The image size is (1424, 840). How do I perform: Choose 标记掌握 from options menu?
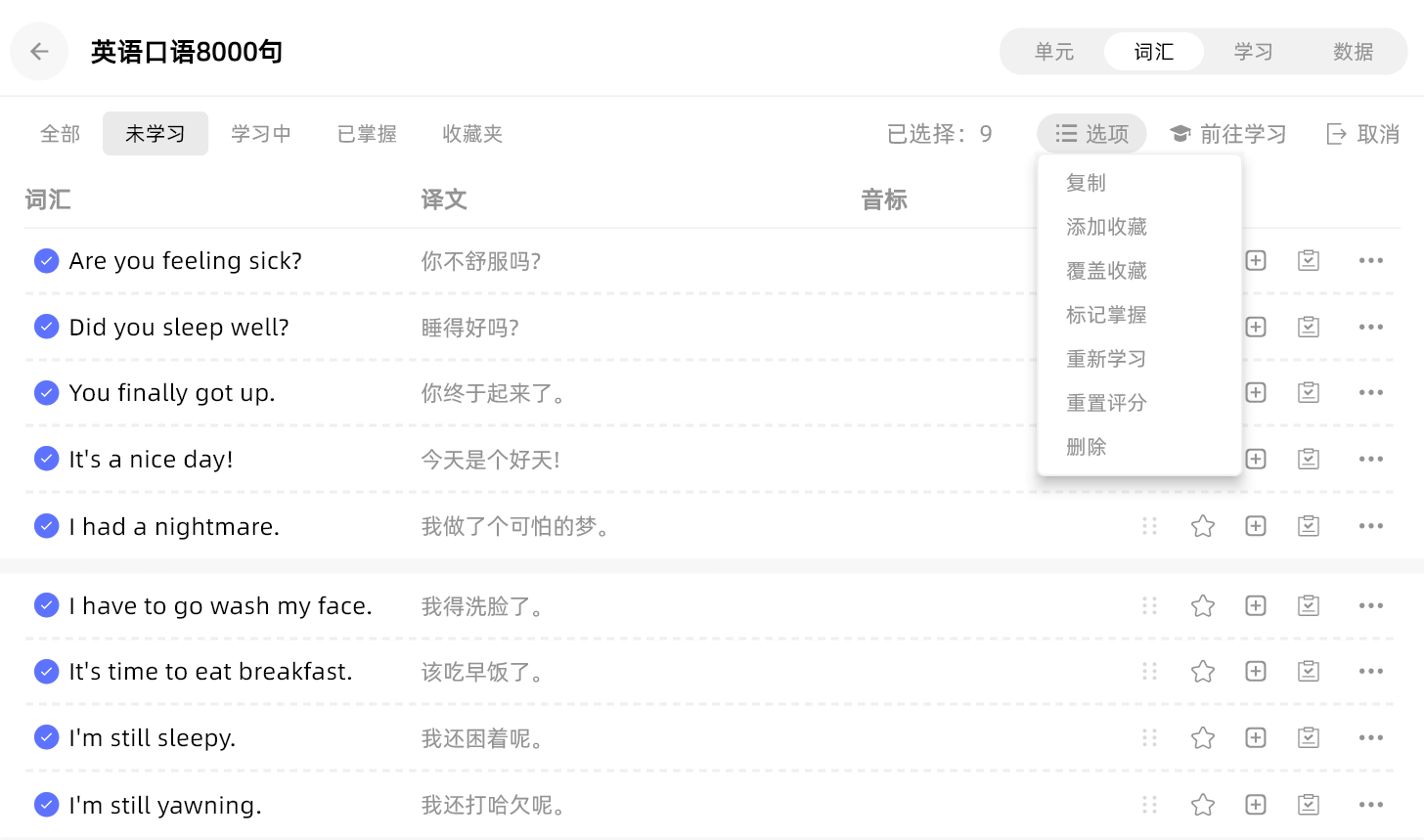click(x=1106, y=315)
